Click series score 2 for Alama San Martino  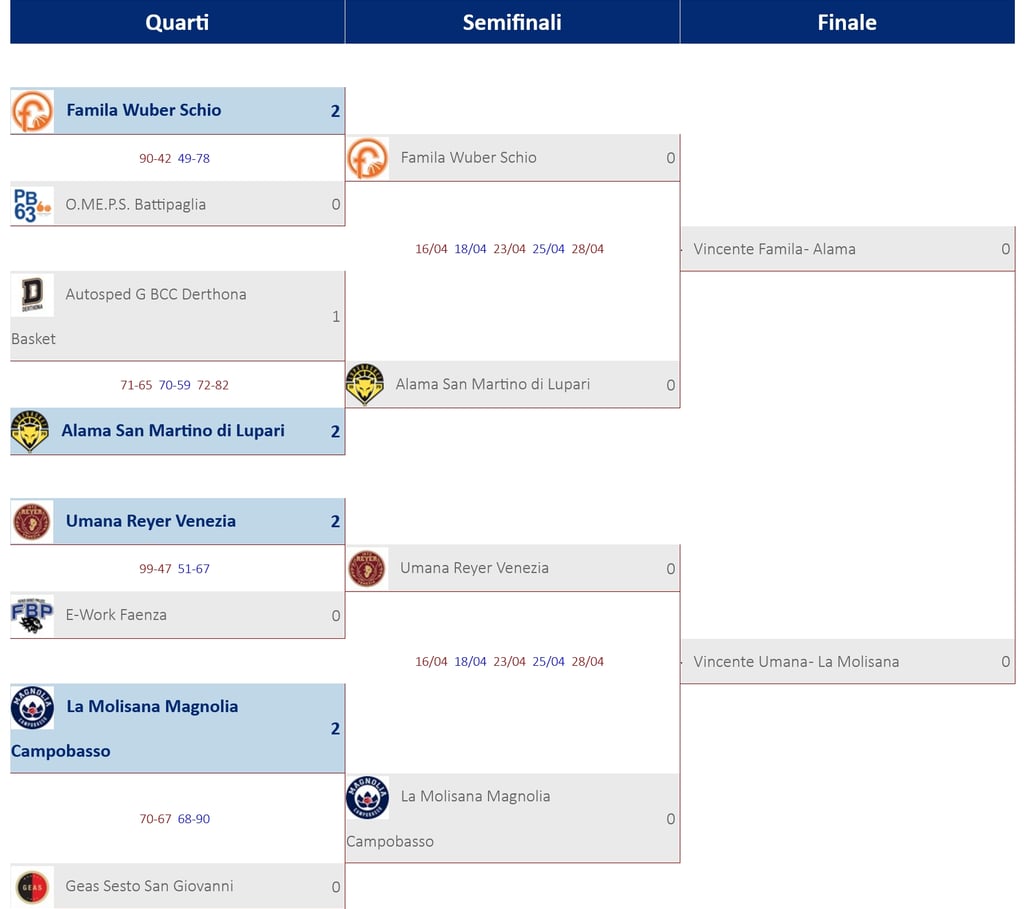coord(335,432)
